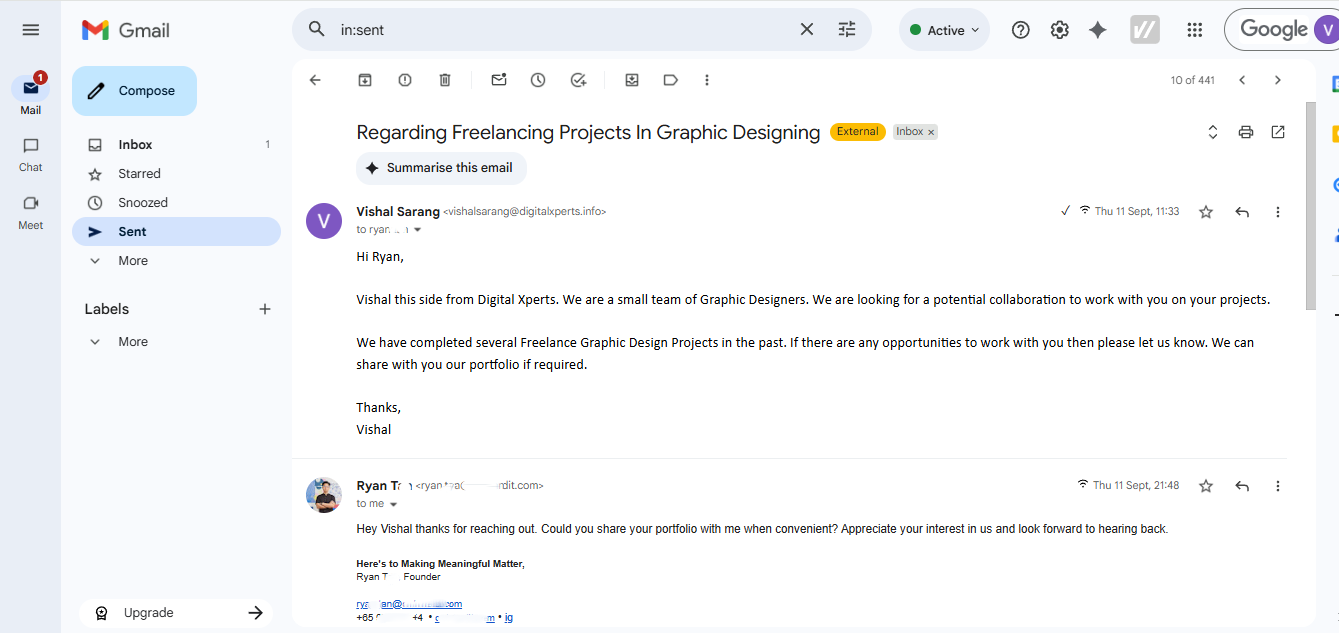Click Summarise this email
The image size is (1339, 633).
click(441, 168)
